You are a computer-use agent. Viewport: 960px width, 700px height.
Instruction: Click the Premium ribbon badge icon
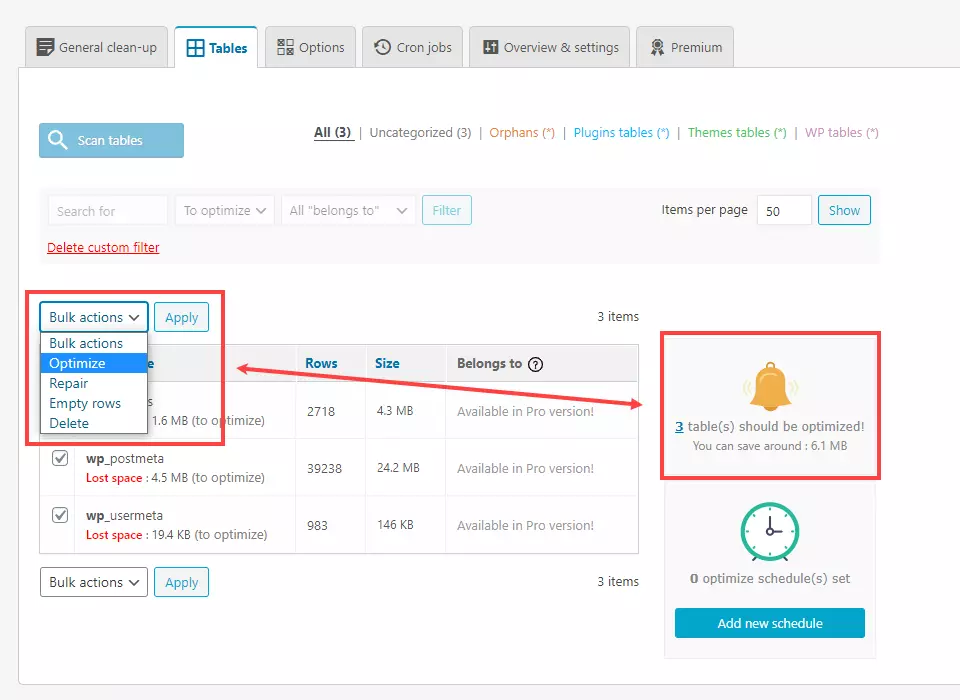coord(657,47)
